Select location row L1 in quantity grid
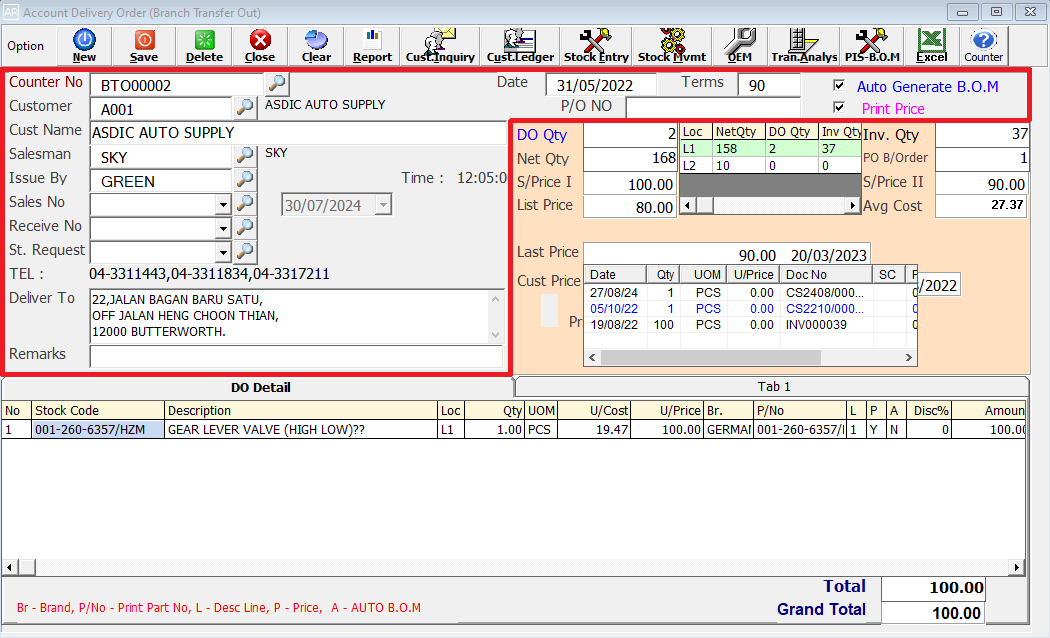Viewport: 1050px width, 638px height. (770, 149)
